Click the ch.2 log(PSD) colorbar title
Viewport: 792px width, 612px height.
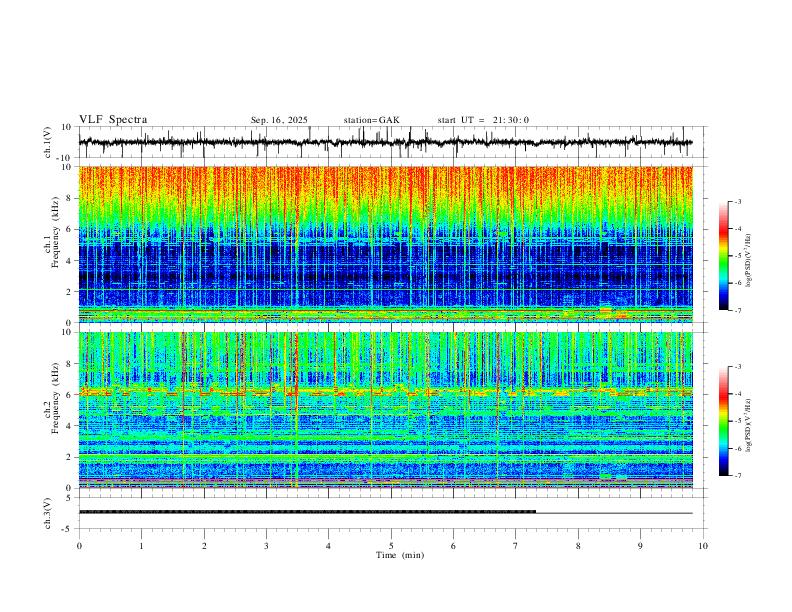coord(749,425)
